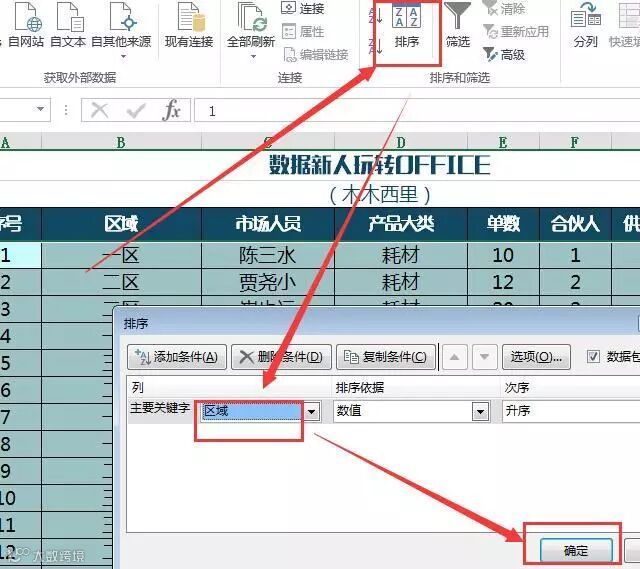Click cell containing 二区
The image size is (640, 569).
point(121,282)
